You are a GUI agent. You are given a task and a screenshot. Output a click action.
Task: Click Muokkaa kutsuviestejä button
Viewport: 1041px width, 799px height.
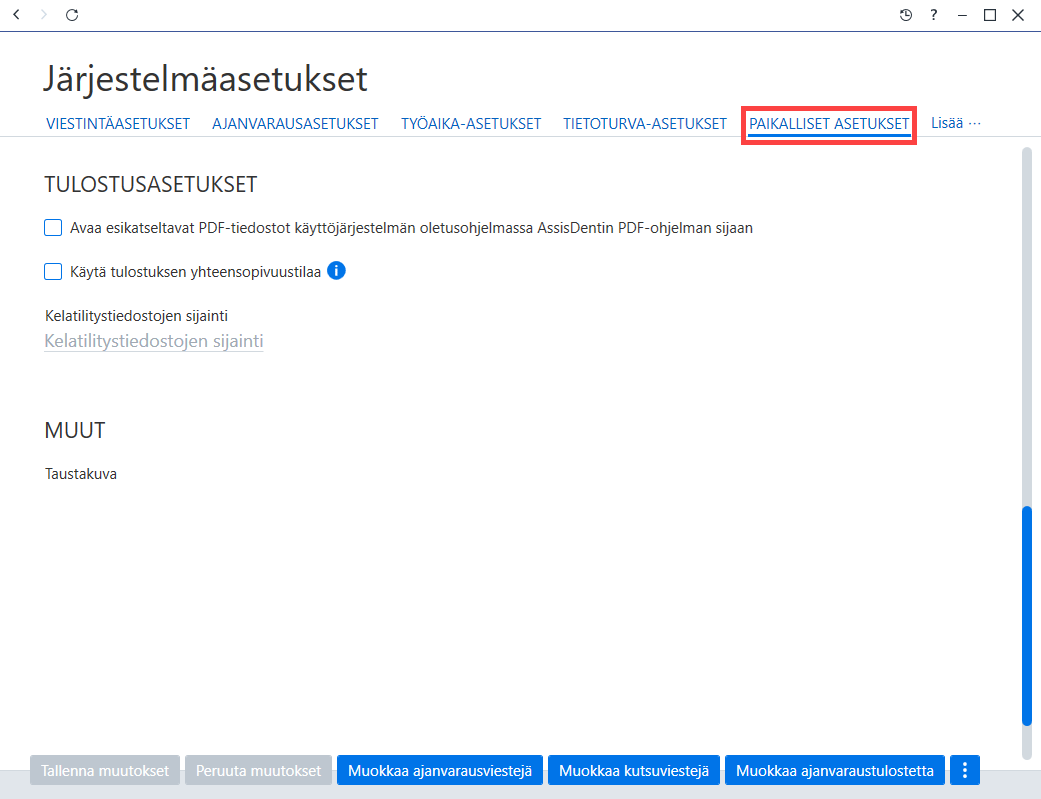pos(634,770)
